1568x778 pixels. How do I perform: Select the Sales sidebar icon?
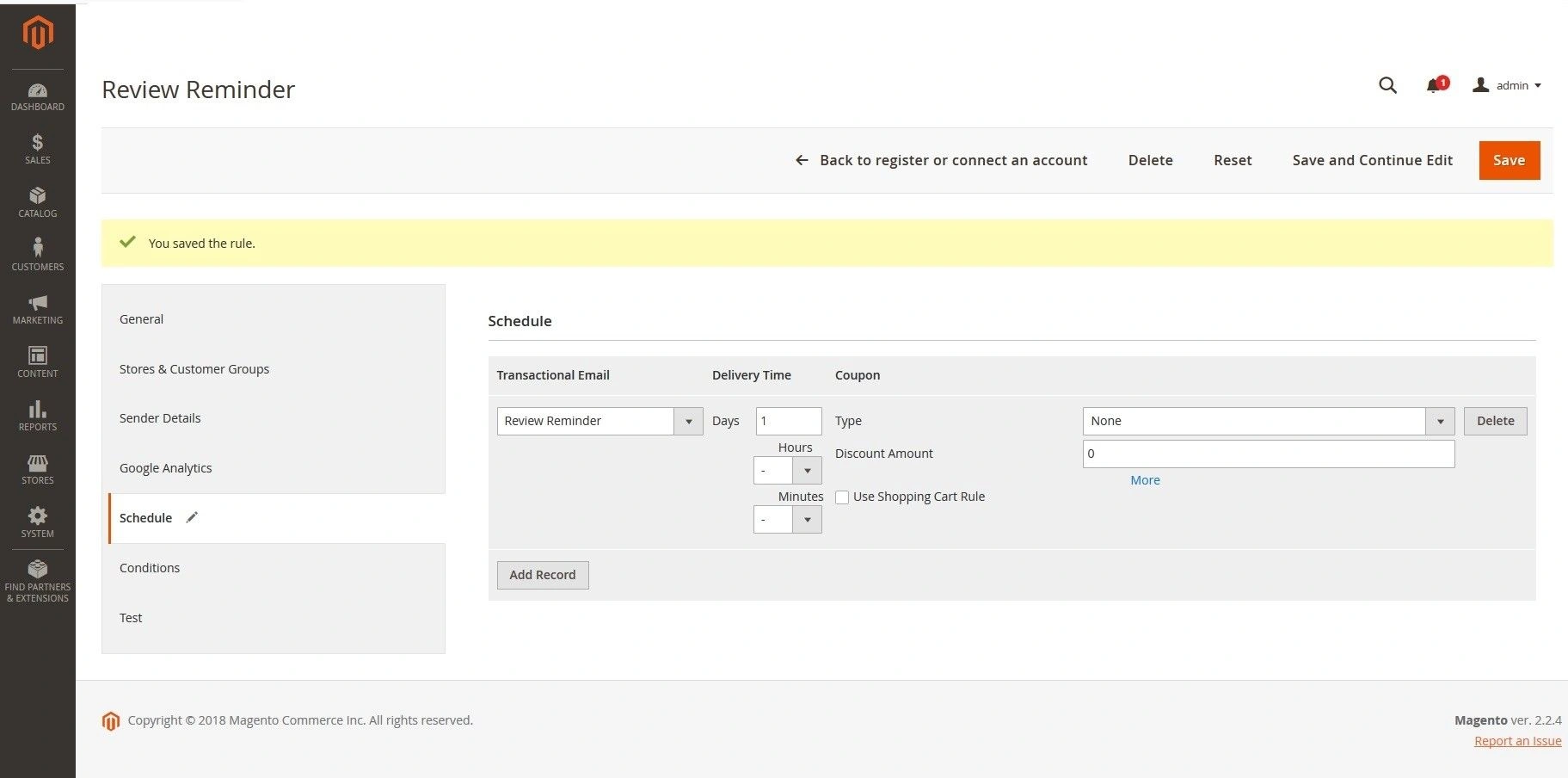tap(37, 148)
